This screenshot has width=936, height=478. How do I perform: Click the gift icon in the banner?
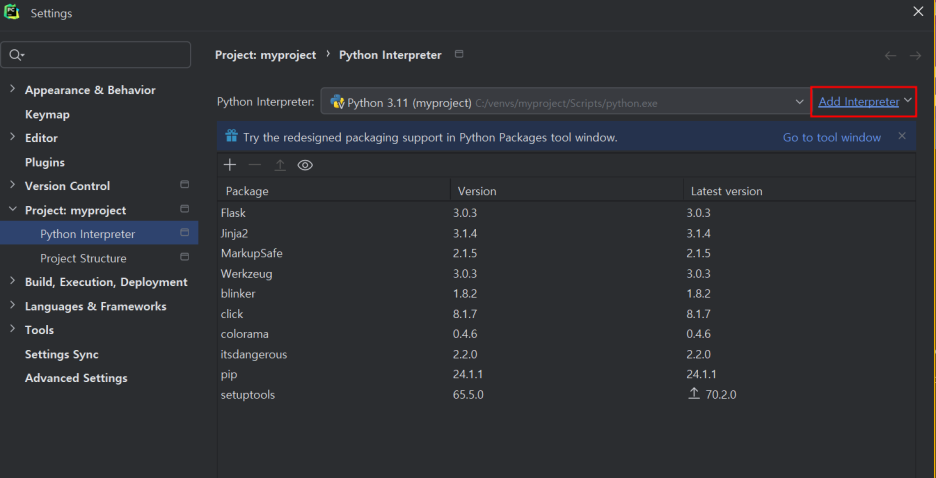(232, 137)
